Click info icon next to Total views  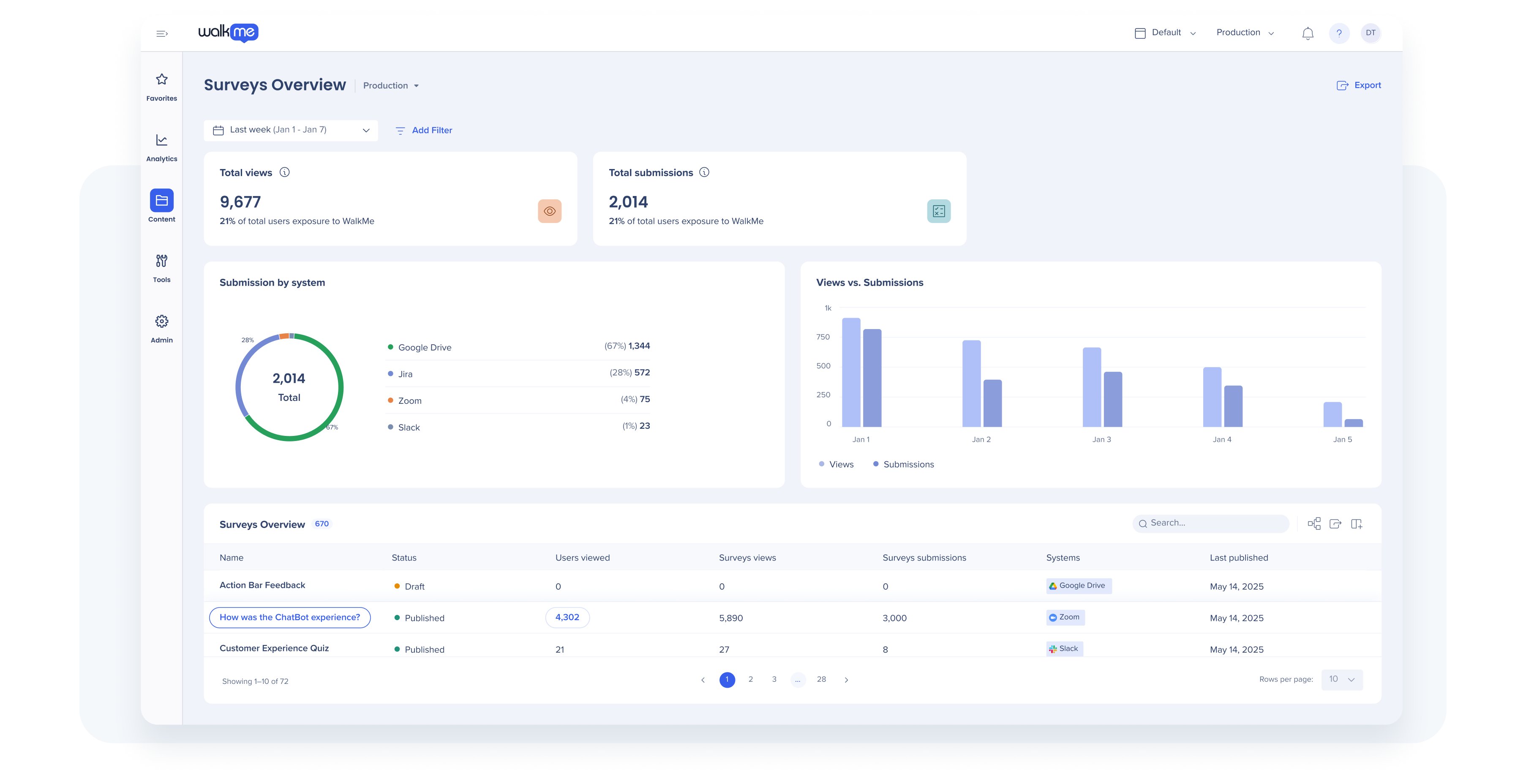pyautogui.click(x=284, y=172)
